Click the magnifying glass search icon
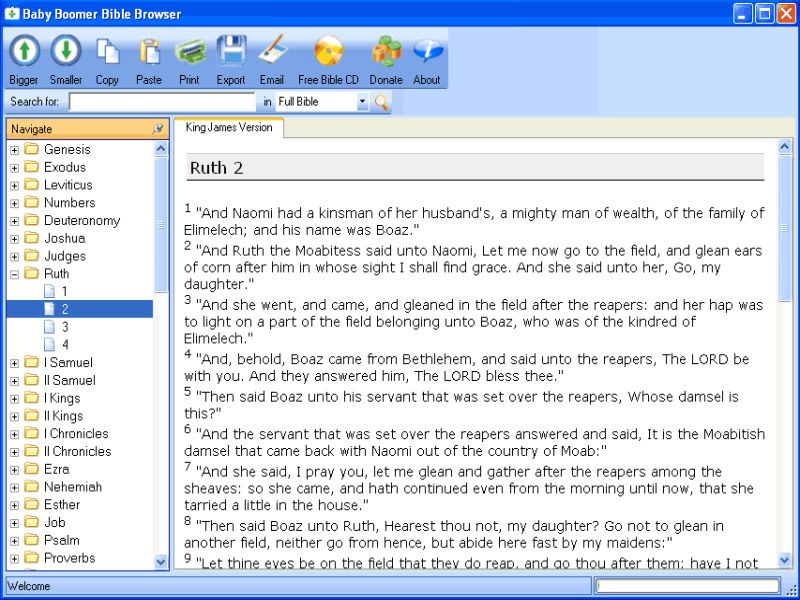This screenshot has height=600, width=800. coord(381,102)
